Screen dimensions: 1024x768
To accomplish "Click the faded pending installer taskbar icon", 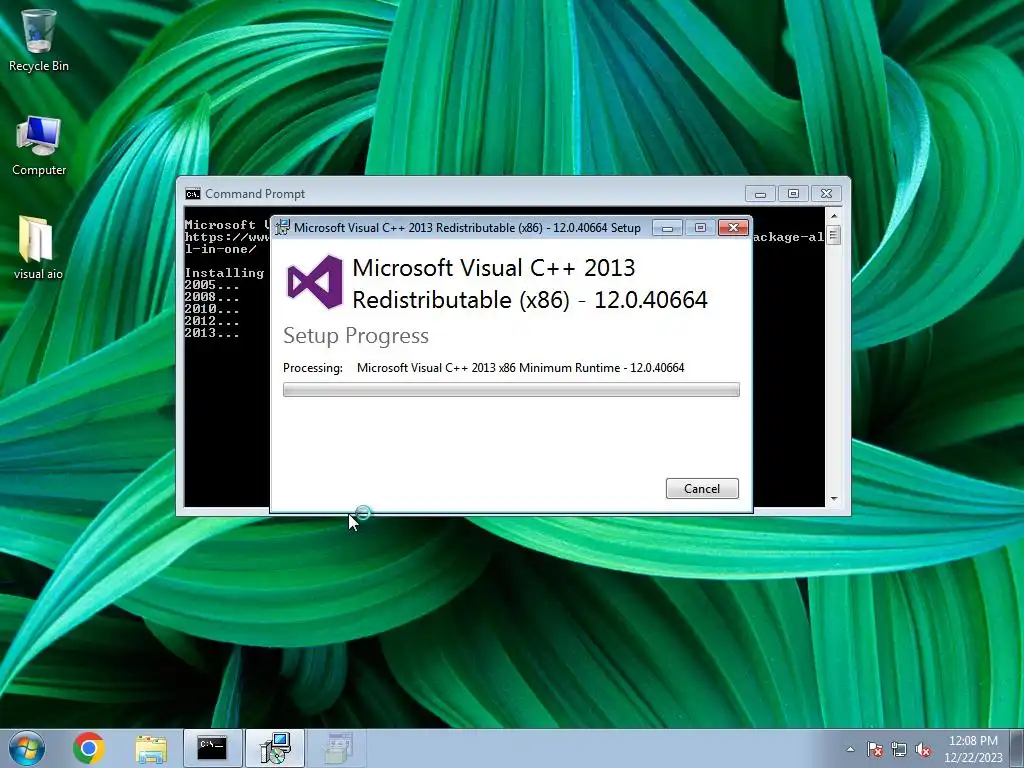I will point(337,748).
